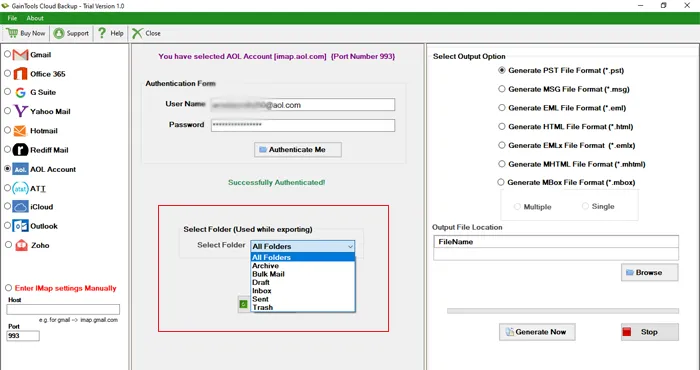
Task: Pick Archive folder in dropdown list
Action: point(303,266)
